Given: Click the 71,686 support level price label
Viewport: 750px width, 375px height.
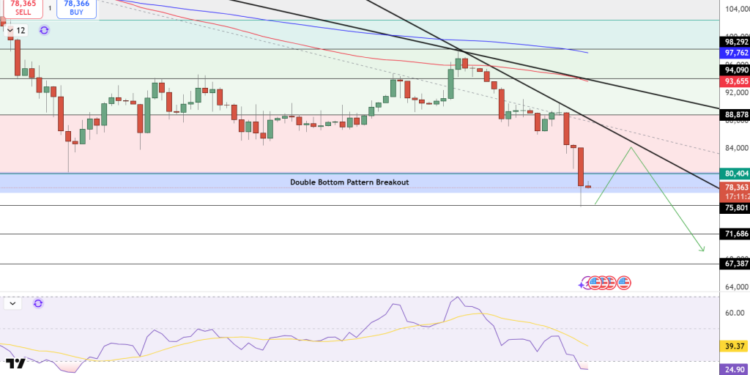Looking at the screenshot, I should [736, 233].
